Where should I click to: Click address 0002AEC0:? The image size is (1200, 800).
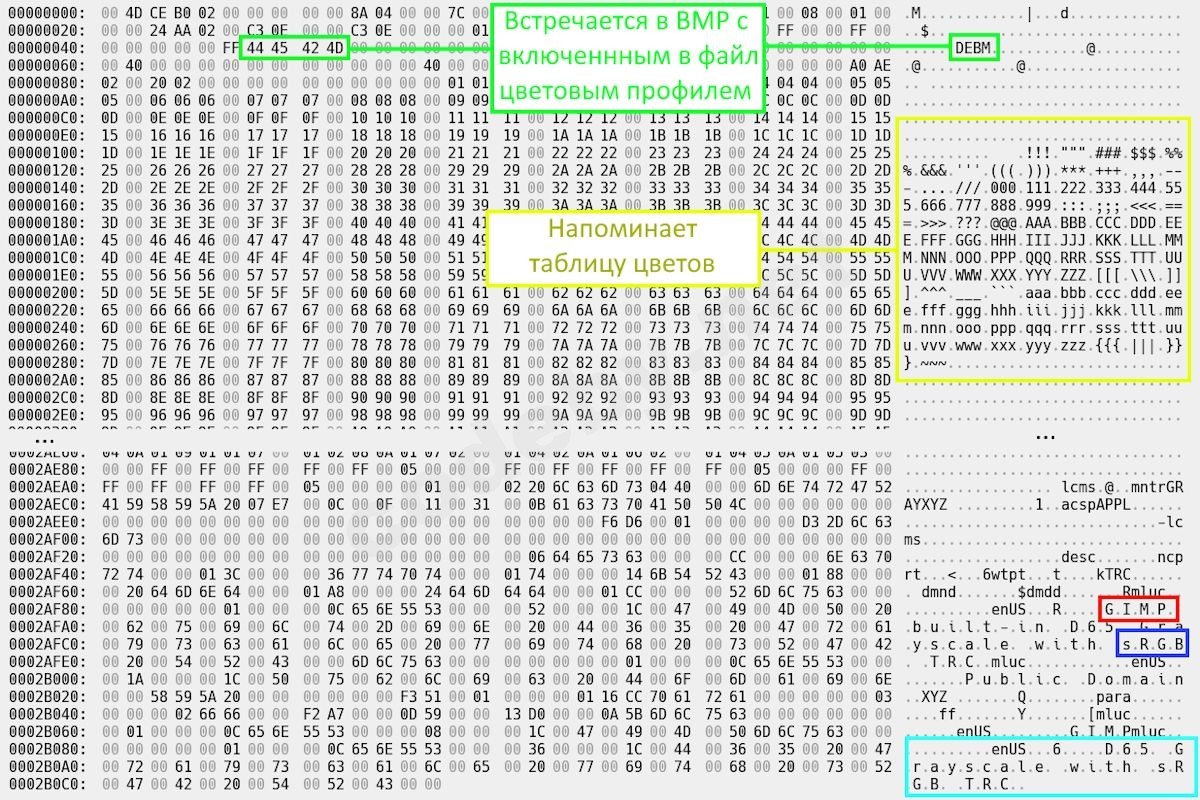46,504
